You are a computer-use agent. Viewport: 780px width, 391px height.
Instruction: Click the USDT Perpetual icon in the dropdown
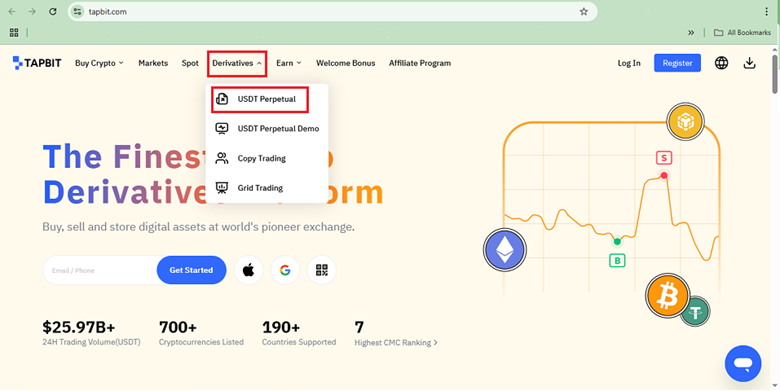pyautogui.click(x=222, y=99)
